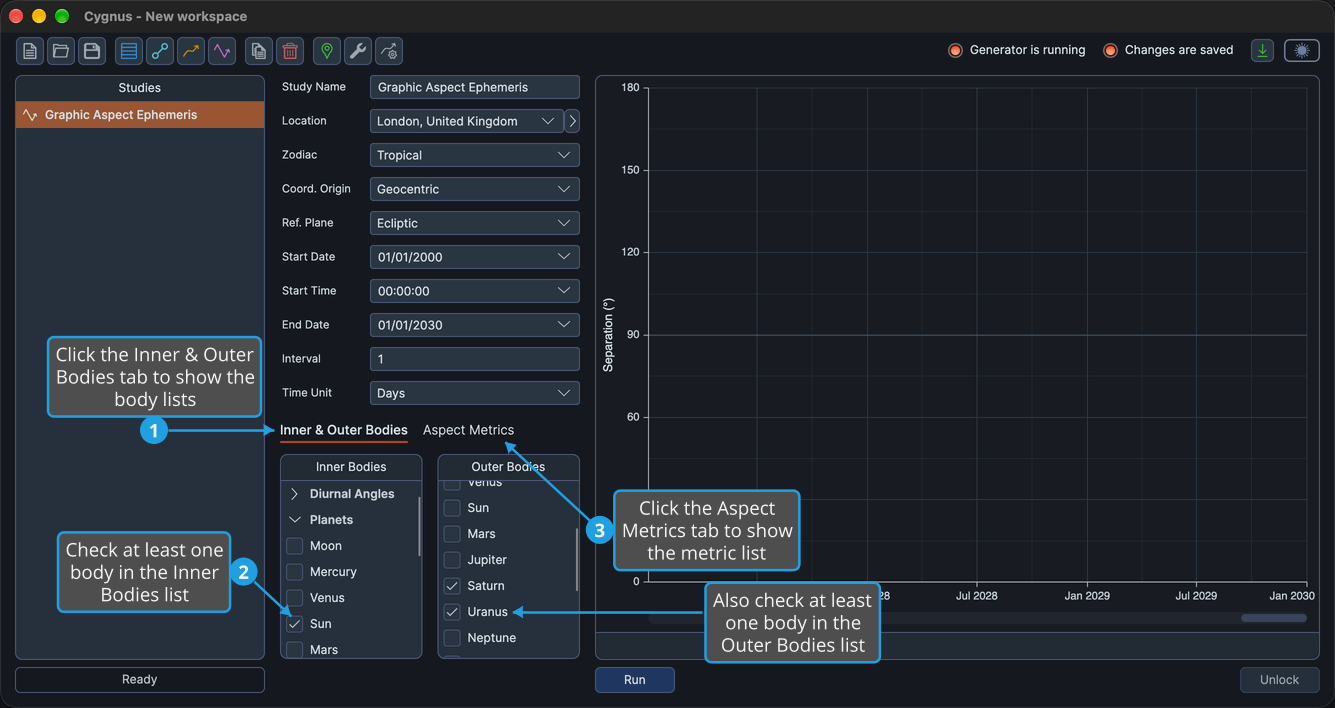Open the Zodiac dropdown

[475, 155]
